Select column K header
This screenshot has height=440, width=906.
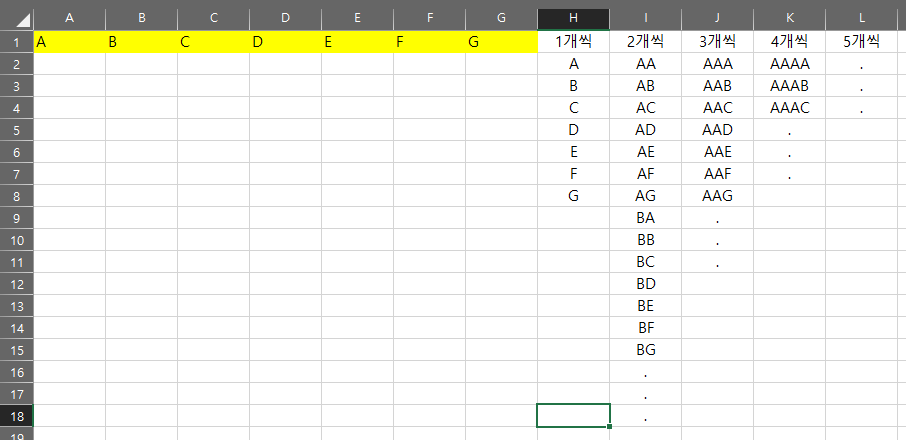789,20
